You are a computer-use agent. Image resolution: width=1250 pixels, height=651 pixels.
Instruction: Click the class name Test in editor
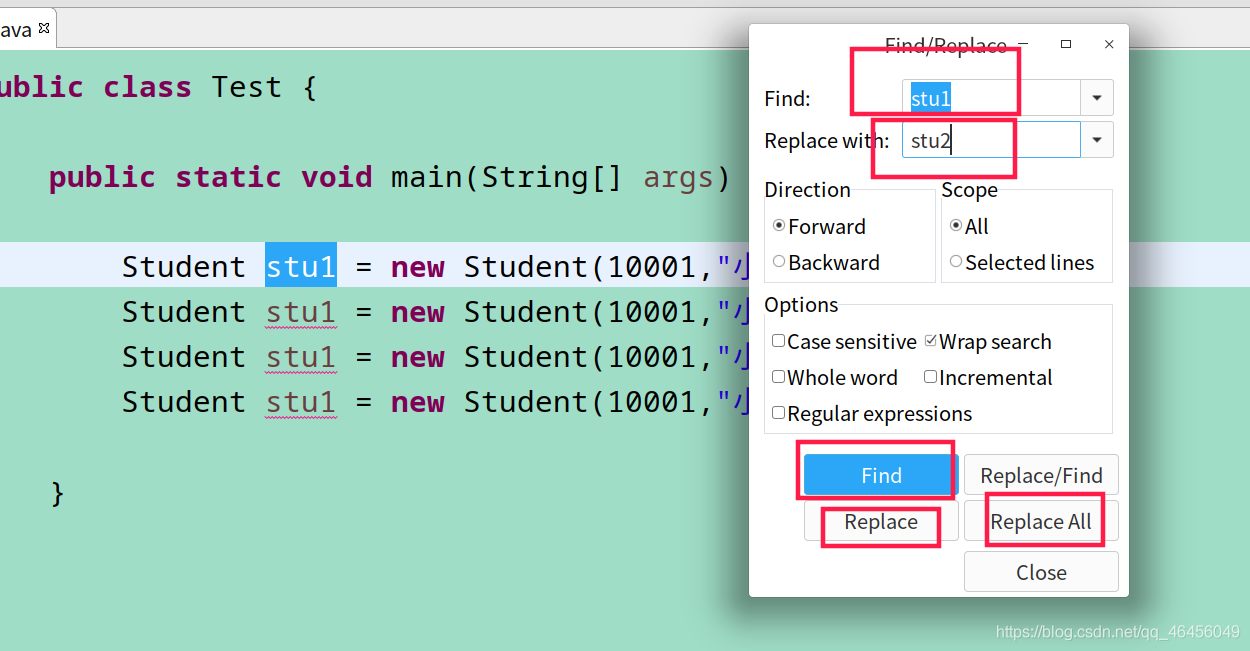246,87
